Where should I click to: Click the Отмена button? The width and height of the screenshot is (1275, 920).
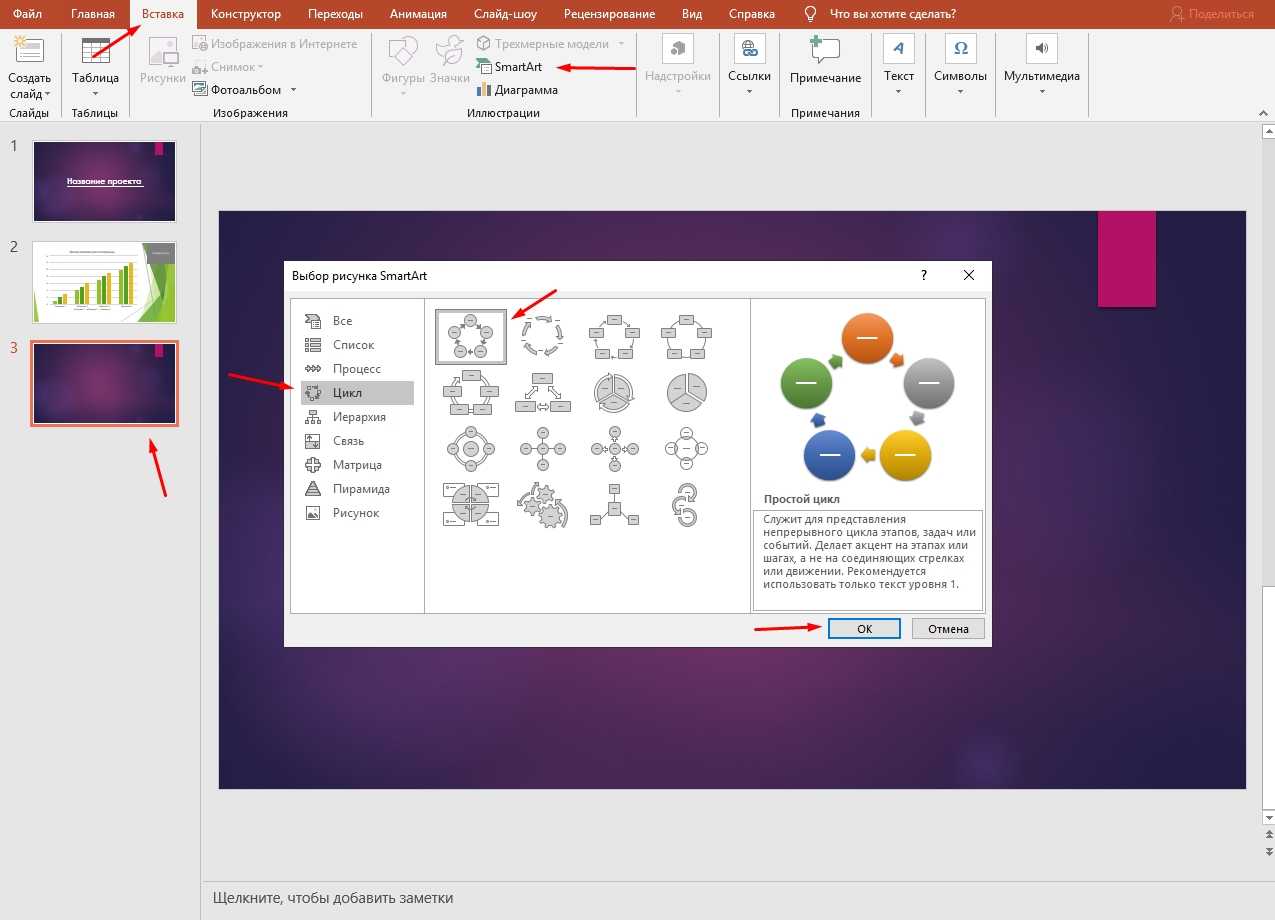tap(947, 629)
